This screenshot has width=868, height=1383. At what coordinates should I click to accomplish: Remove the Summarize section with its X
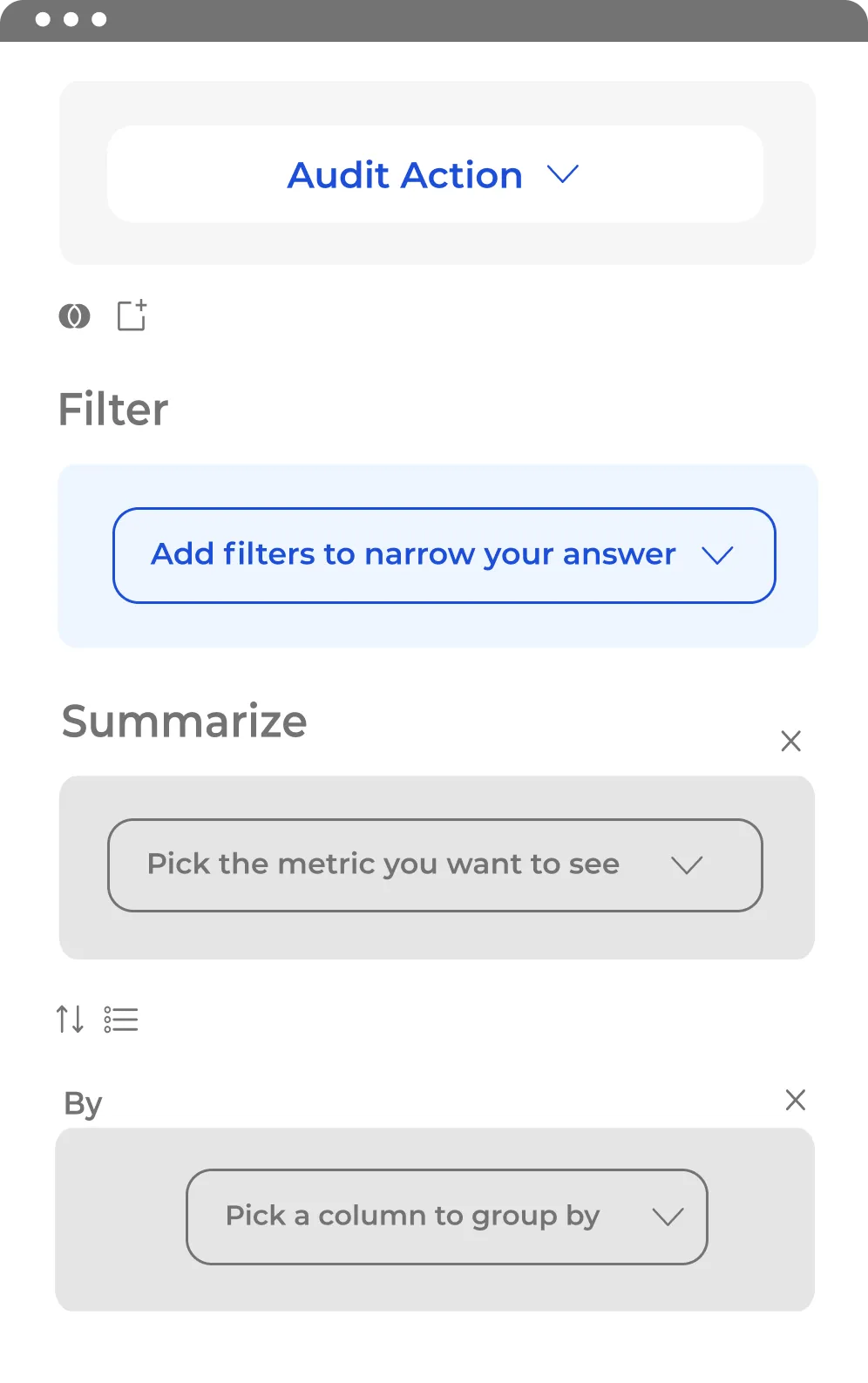point(790,741)
